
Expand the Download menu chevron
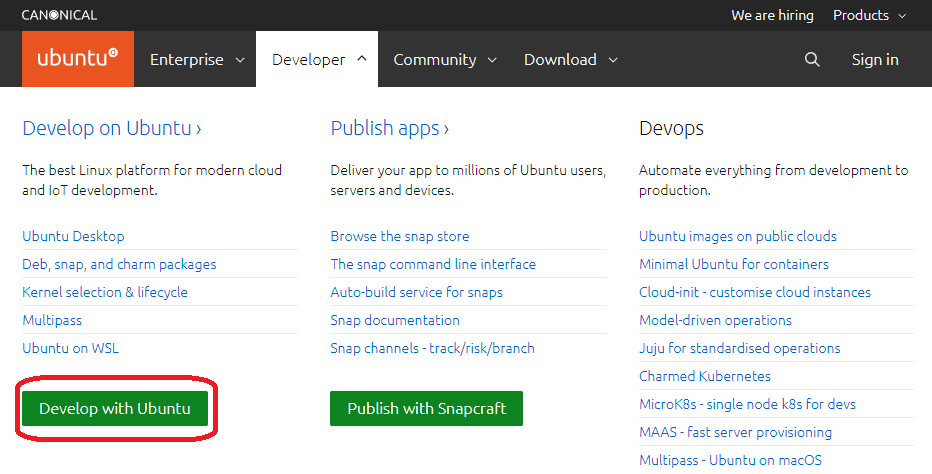tap(613, 60)
